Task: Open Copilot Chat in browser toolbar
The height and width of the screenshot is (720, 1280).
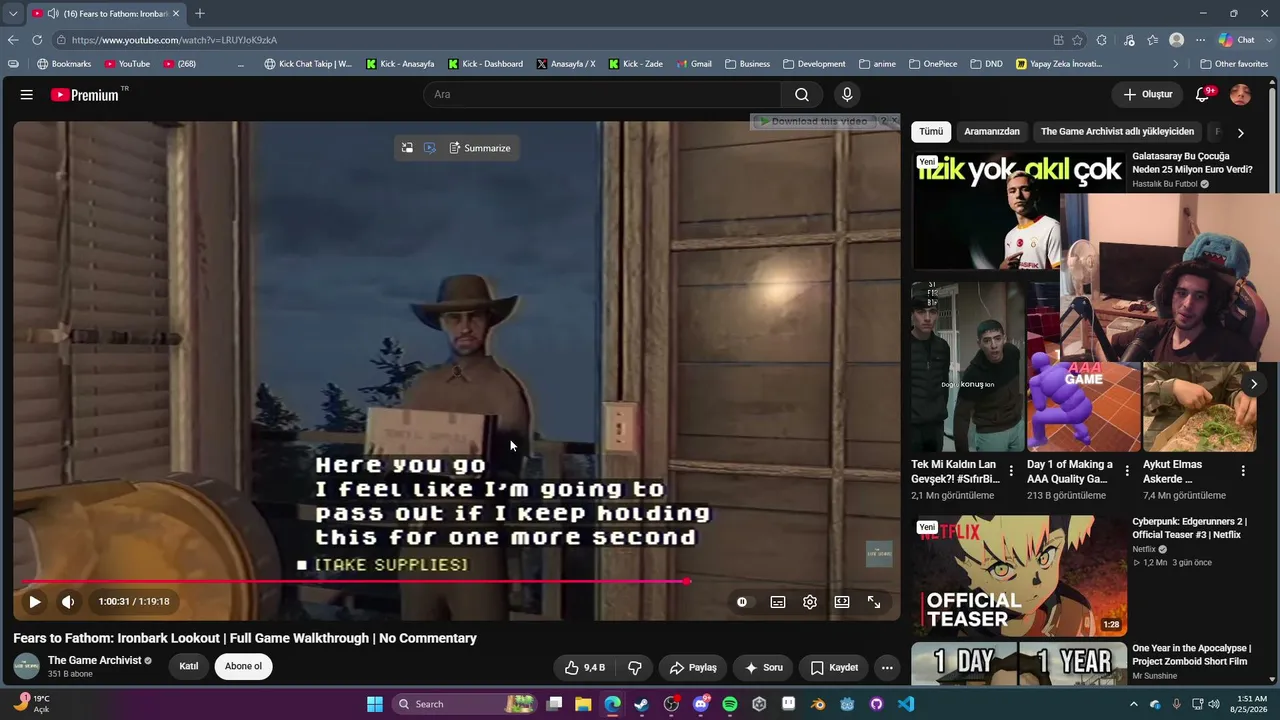Action: click(1237, 40)
